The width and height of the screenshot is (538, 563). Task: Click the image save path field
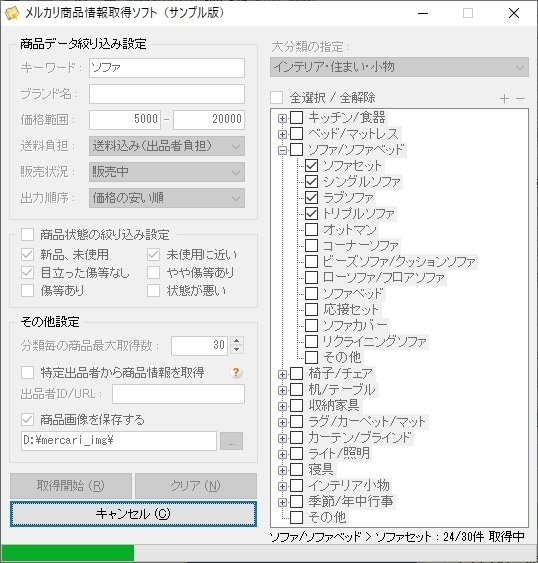point(119,441)
